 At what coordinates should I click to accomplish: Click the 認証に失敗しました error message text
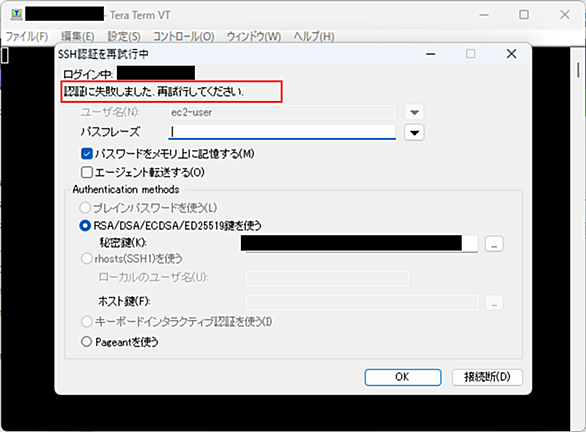[x=154, y=91]
